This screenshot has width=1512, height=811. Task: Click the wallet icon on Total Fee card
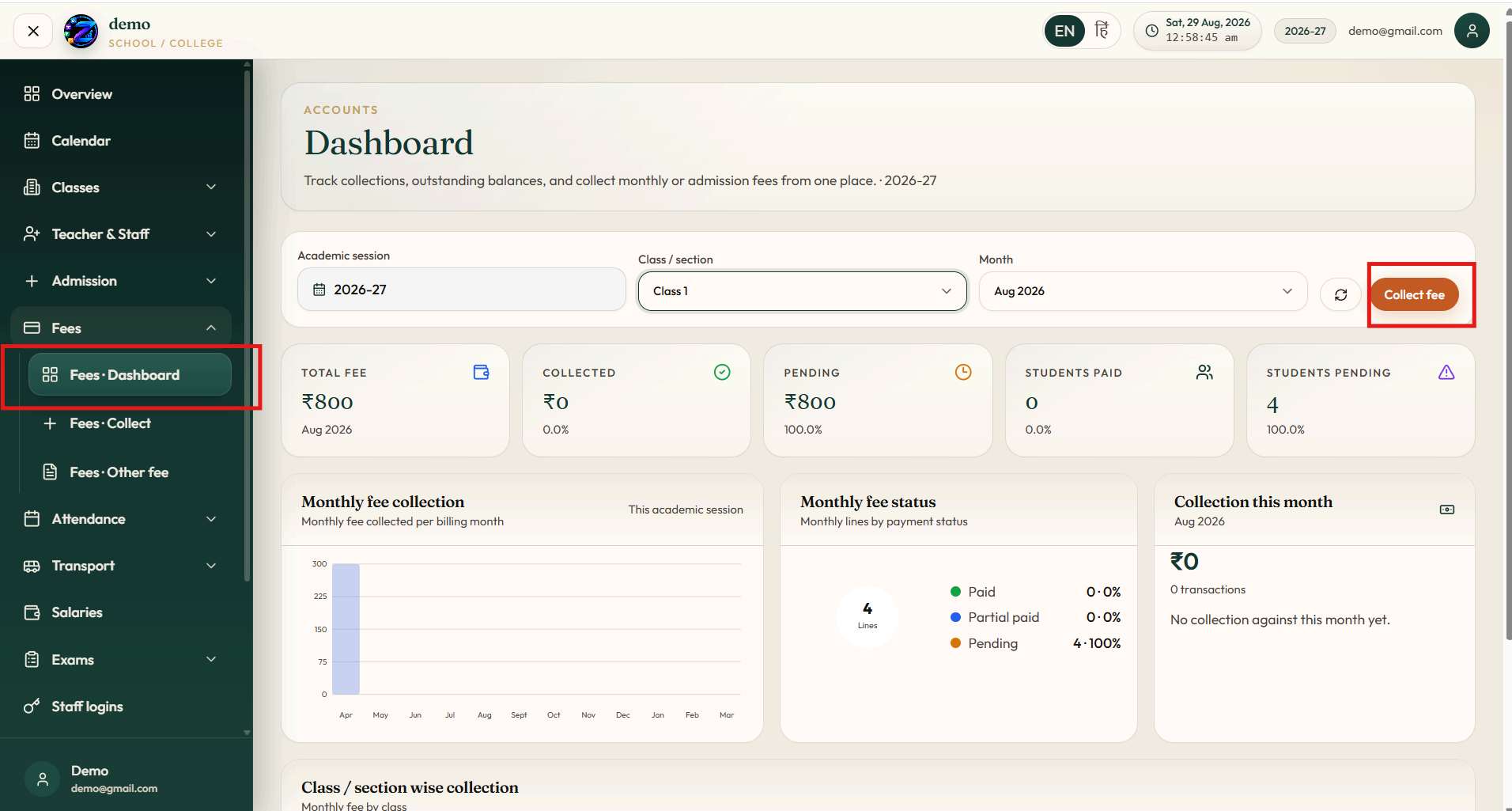click(481, 372)
